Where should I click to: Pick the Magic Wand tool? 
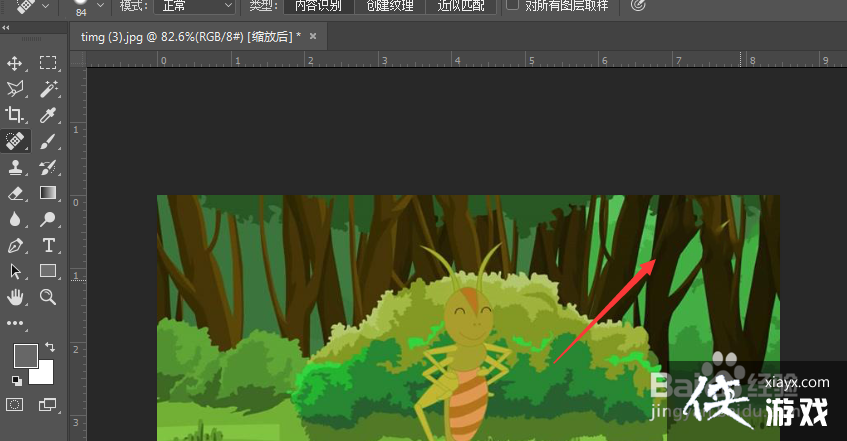(x=47, y=89)
